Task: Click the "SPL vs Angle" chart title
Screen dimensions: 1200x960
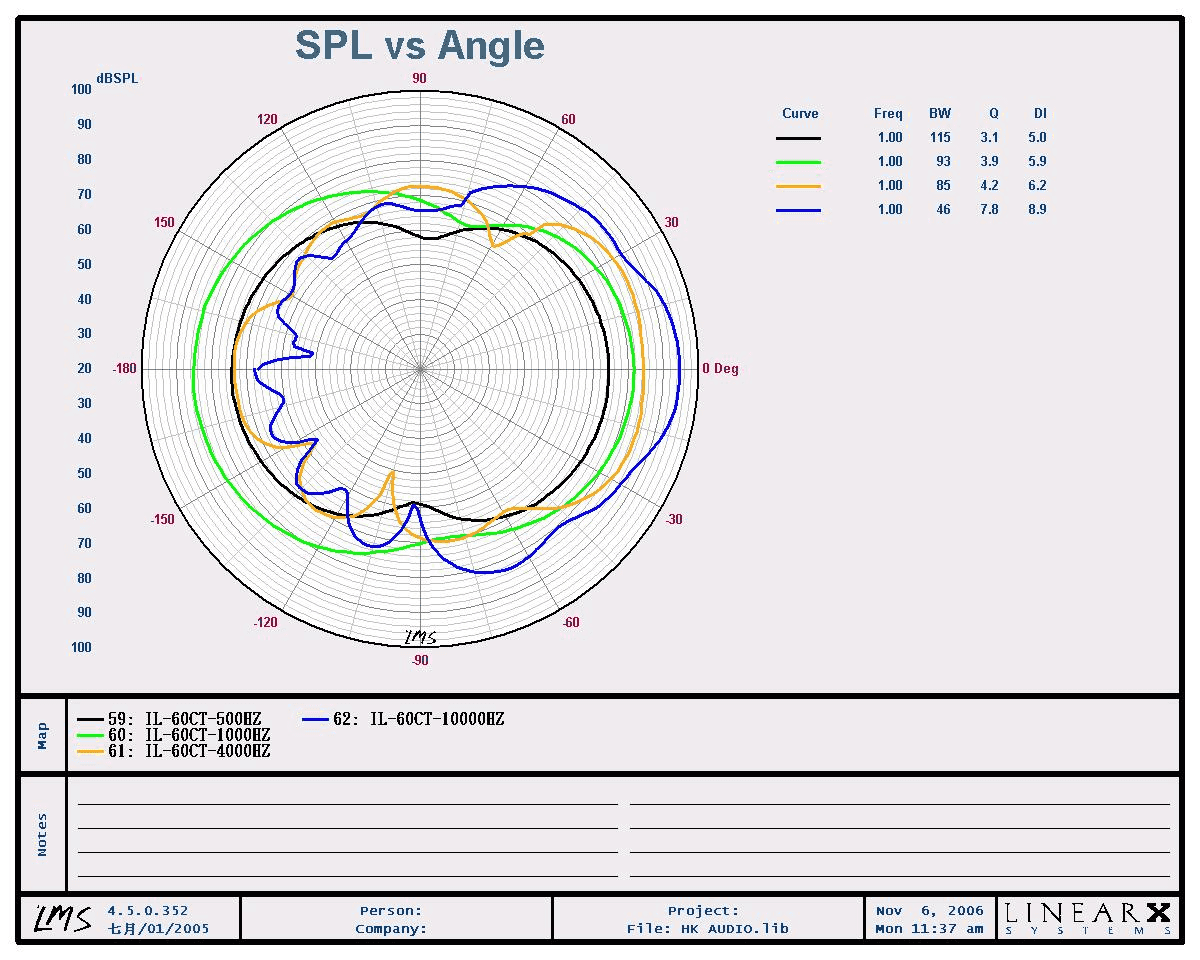Action: pos(419,46)
